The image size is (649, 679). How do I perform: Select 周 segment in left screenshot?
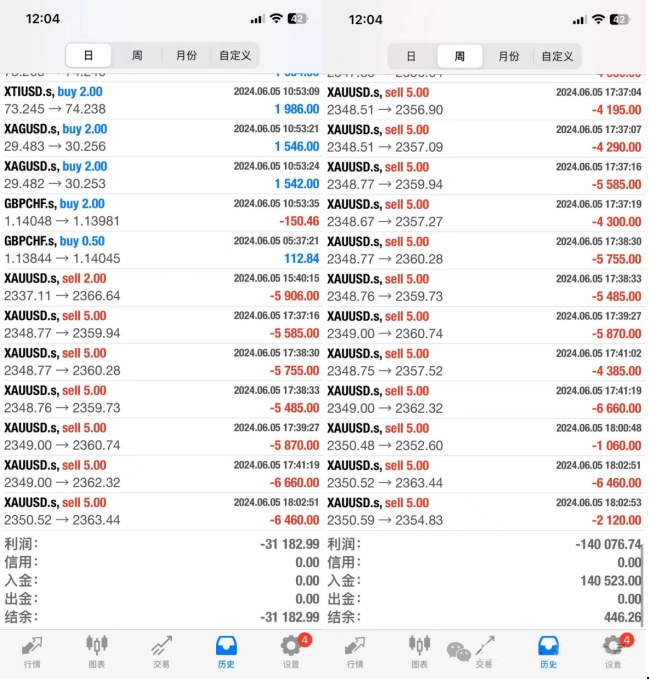click(137, 56)
